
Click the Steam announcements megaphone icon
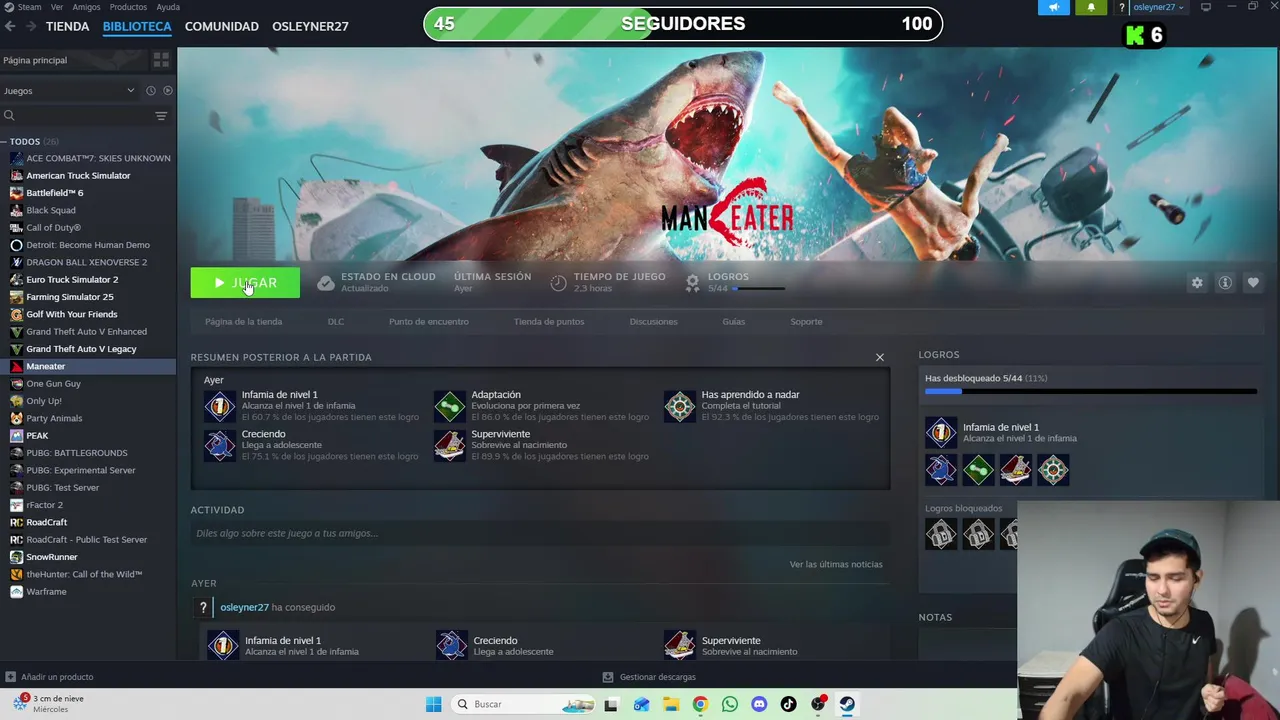1054,7
